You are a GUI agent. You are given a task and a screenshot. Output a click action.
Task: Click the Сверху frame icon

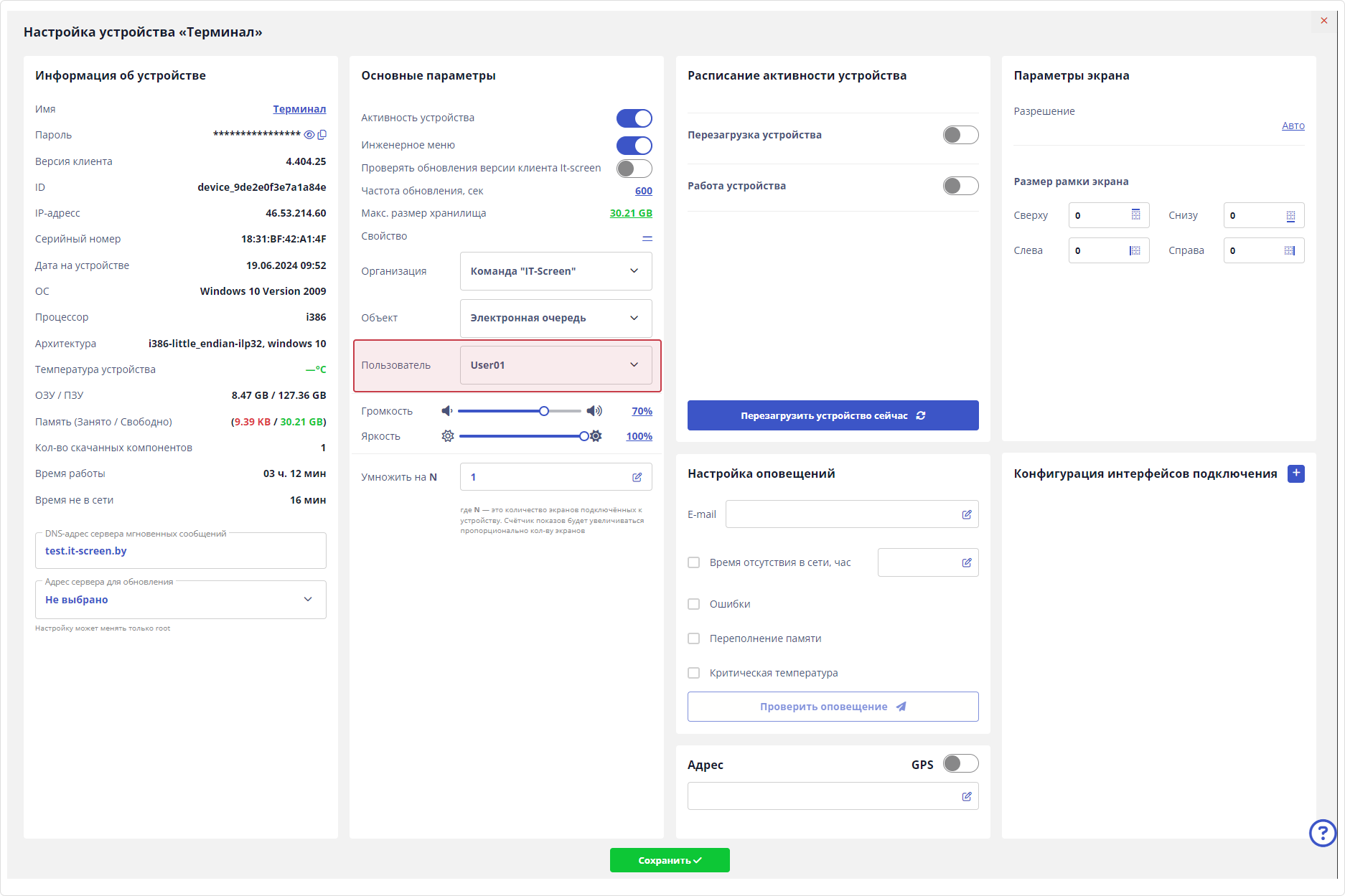[1135, 215]
